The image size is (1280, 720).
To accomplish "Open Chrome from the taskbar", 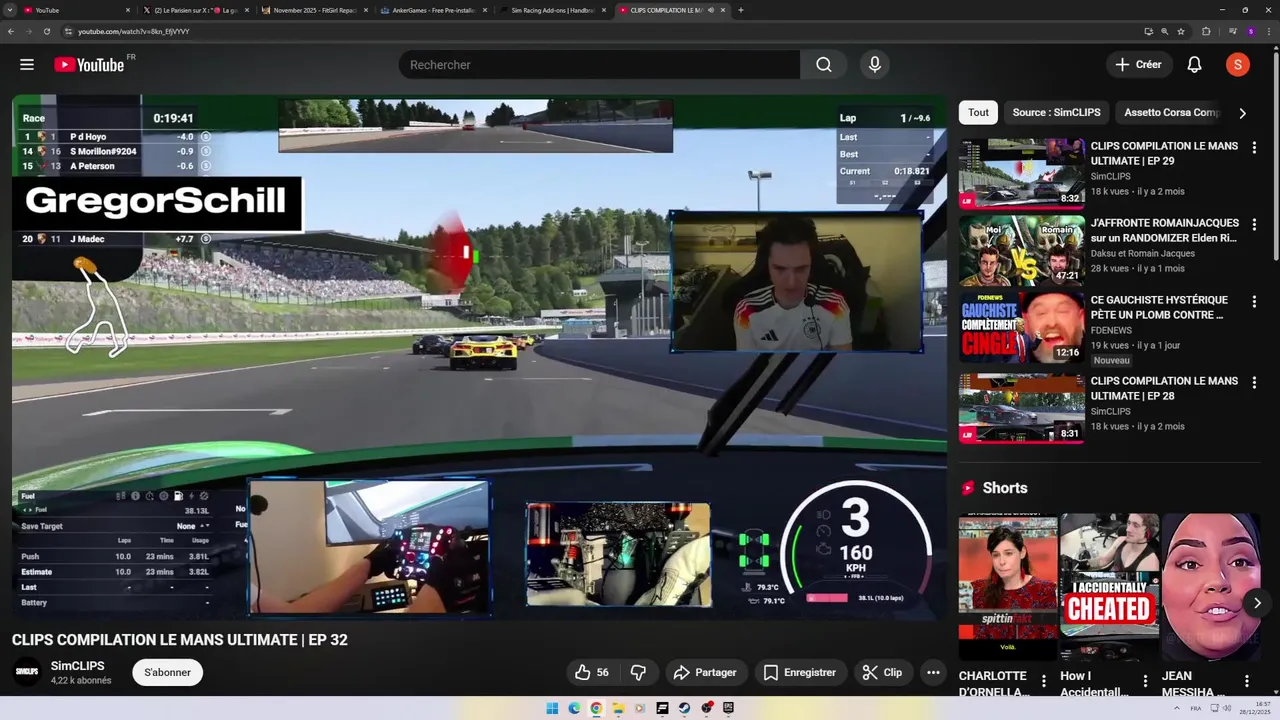I will click(596, 708).
